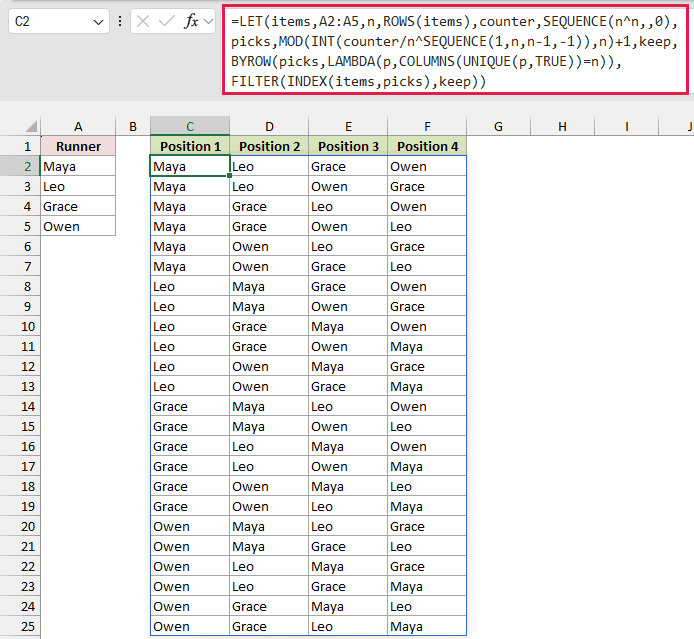Click the Name Box showing C2
Screen dimensions: 694x639
click(x=58, y=21)
